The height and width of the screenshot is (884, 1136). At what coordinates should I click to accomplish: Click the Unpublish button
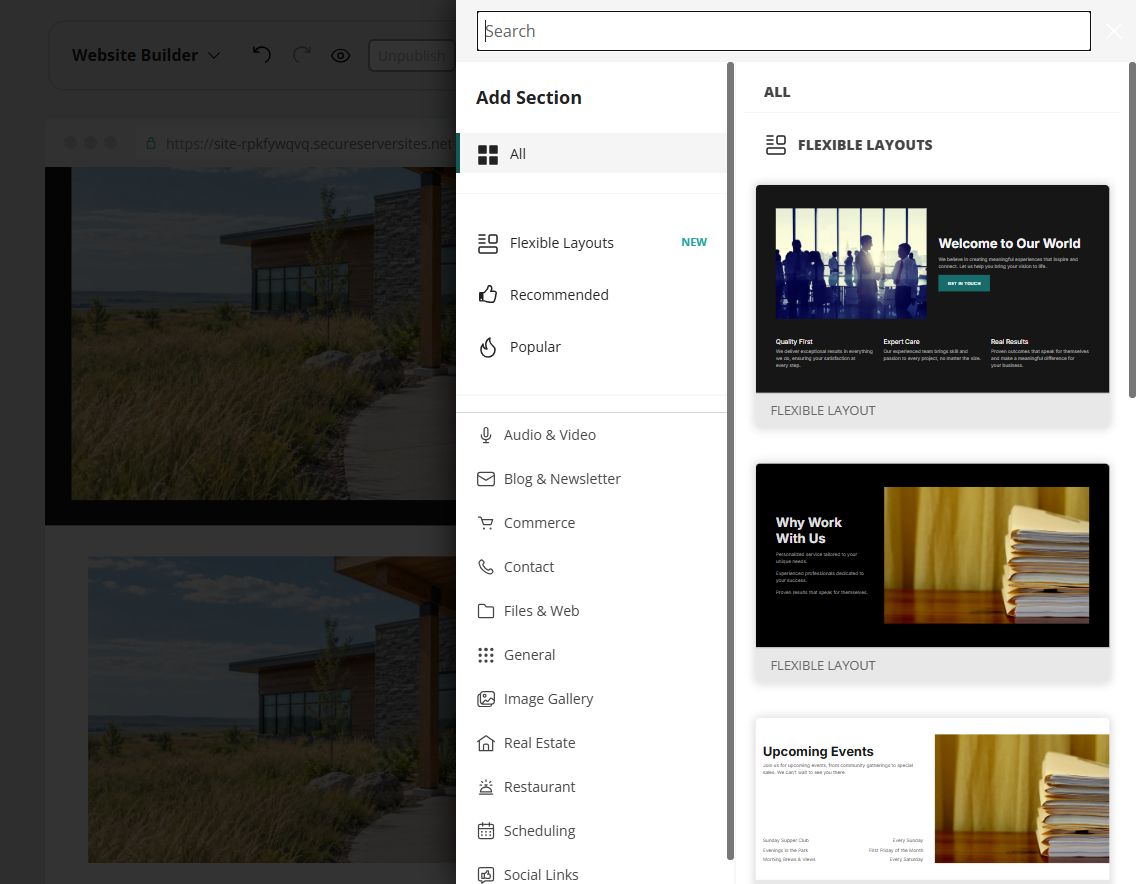point(412,56)
